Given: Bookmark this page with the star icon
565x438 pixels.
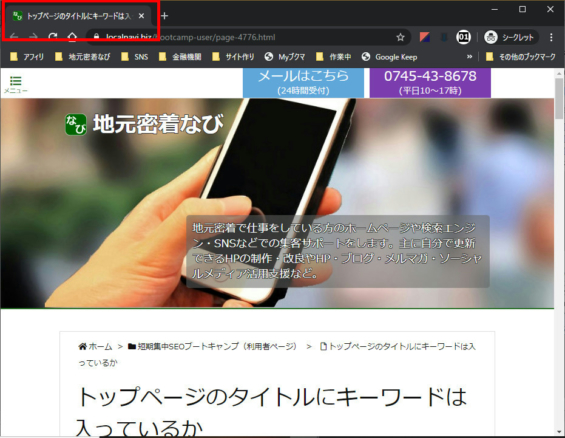Looking at the screenshot, I should pos(400,37).
